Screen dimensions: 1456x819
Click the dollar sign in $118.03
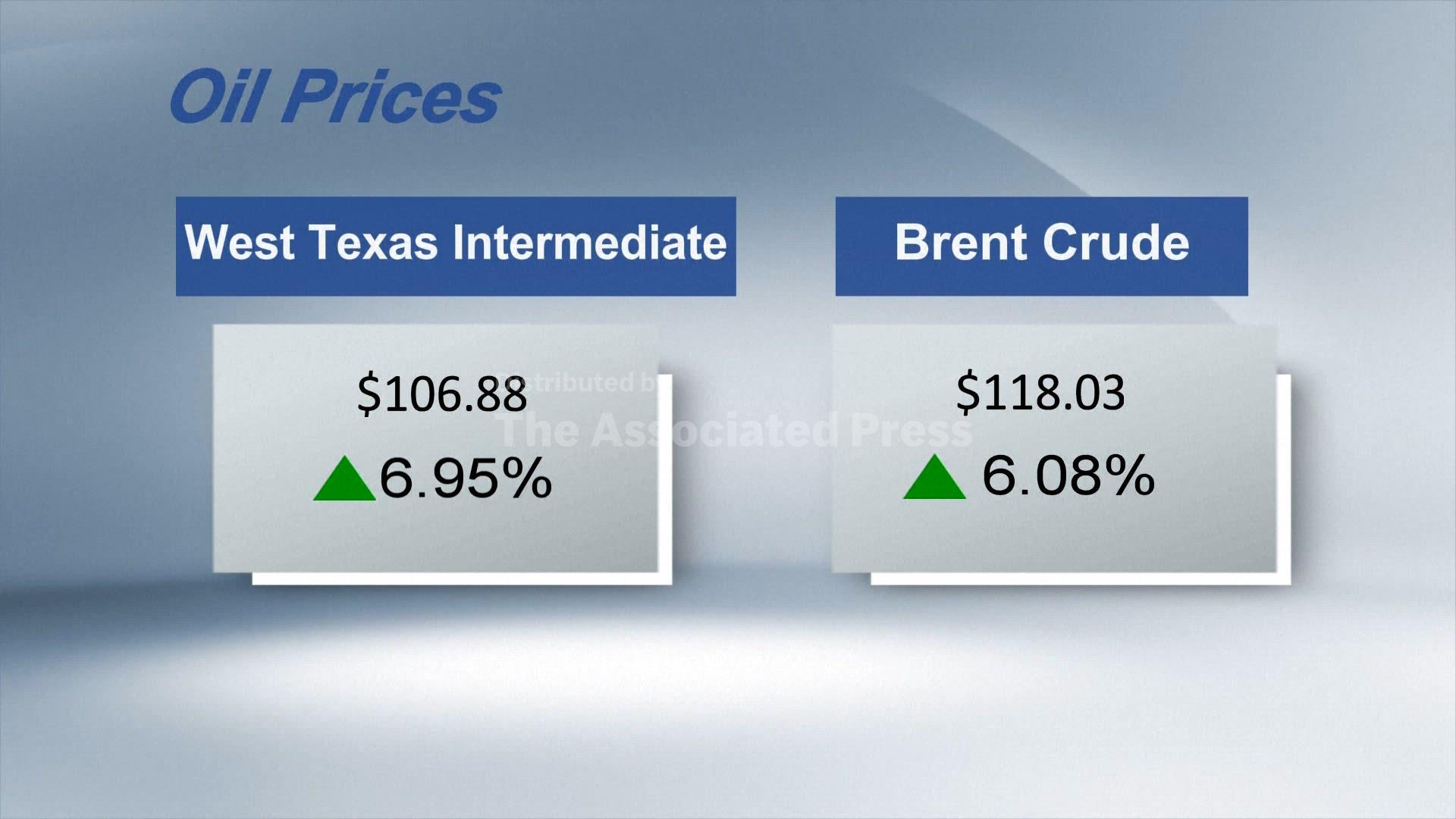click(x=967, y=392)
